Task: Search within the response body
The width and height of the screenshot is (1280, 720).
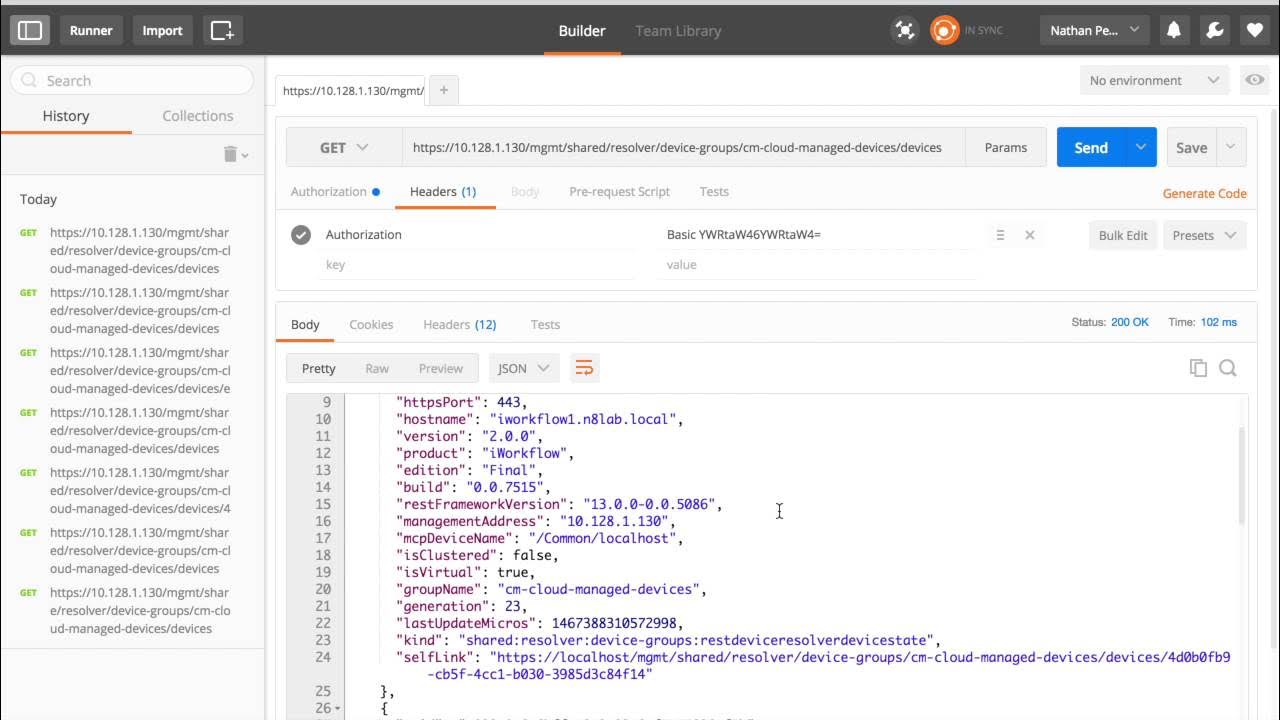Action: (1228, 368)
